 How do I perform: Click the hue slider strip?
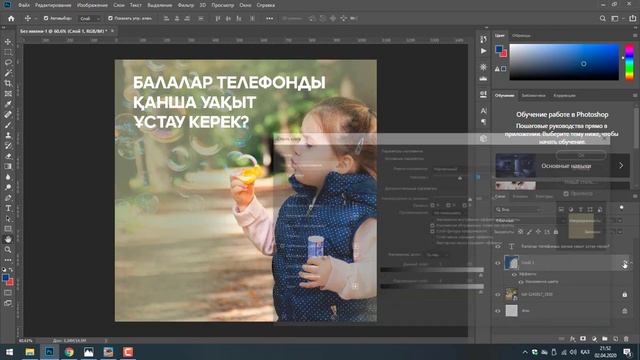point(629,62)
